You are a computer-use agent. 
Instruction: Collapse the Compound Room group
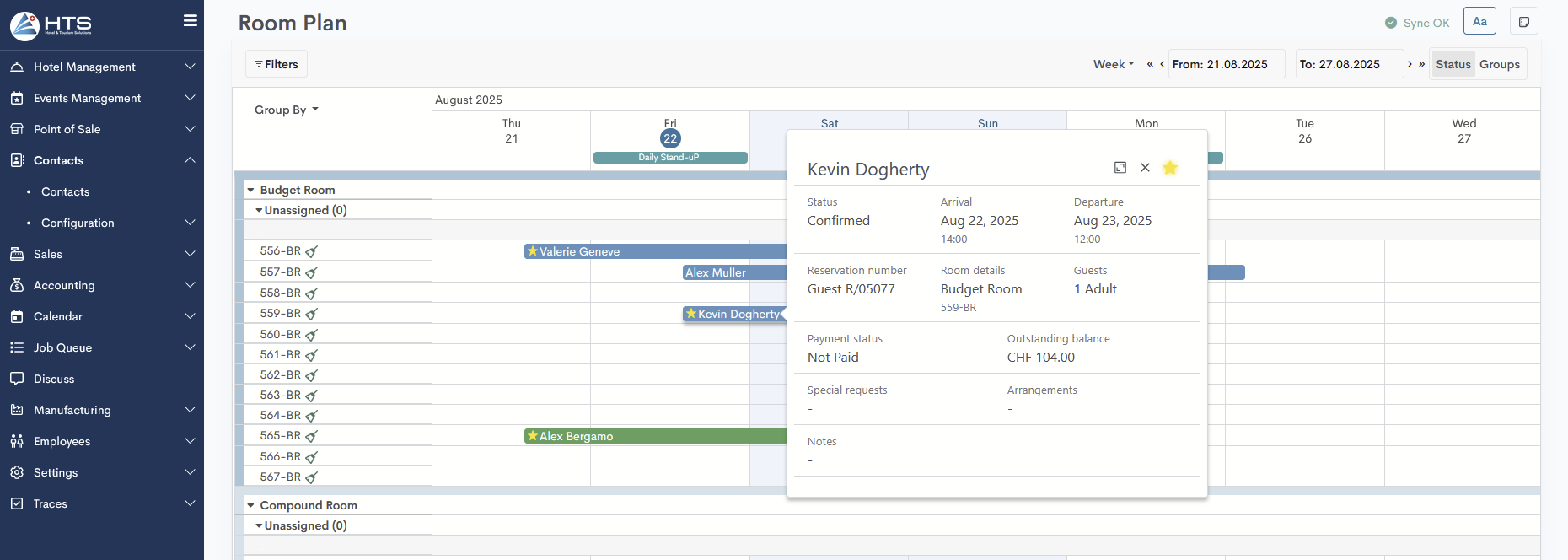(250, 506)
